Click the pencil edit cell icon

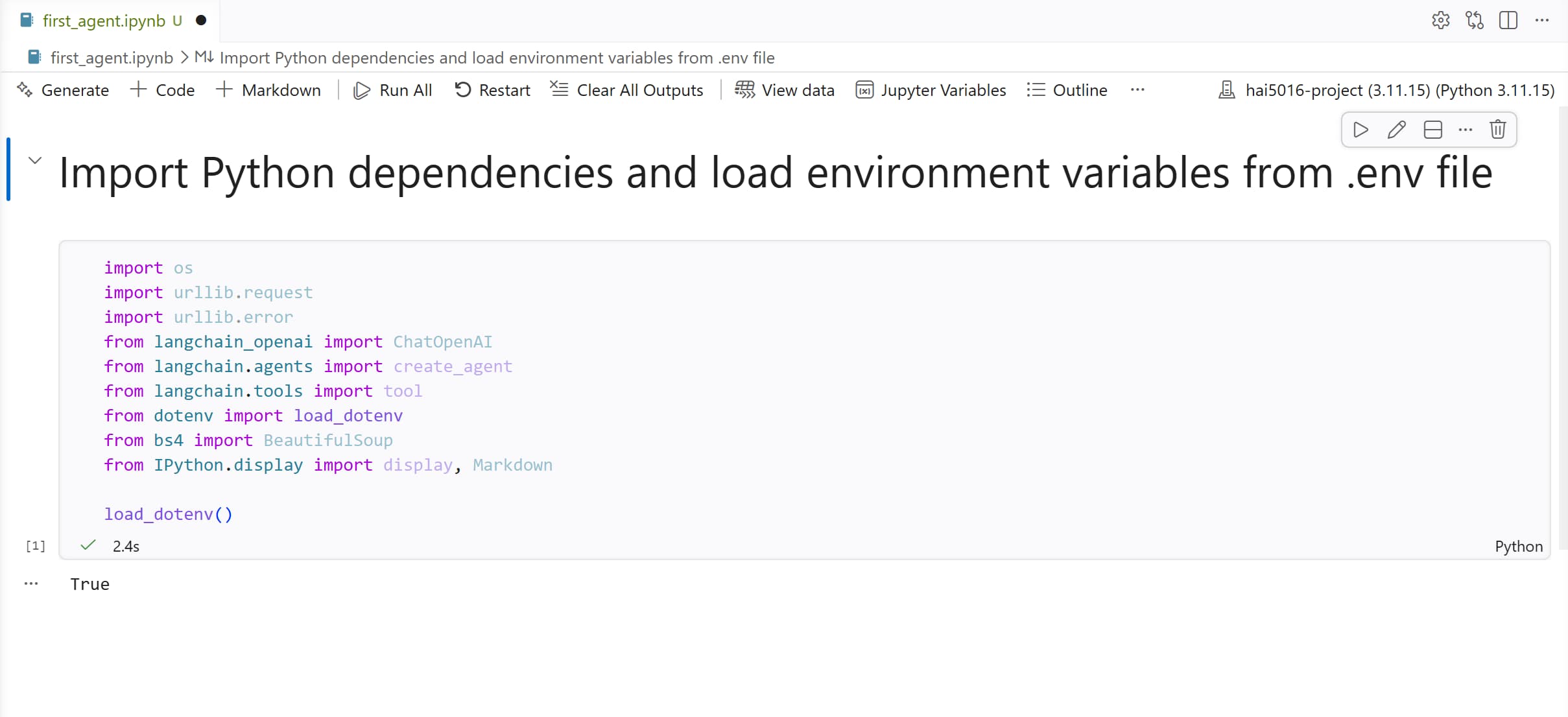pos(1396,130)
